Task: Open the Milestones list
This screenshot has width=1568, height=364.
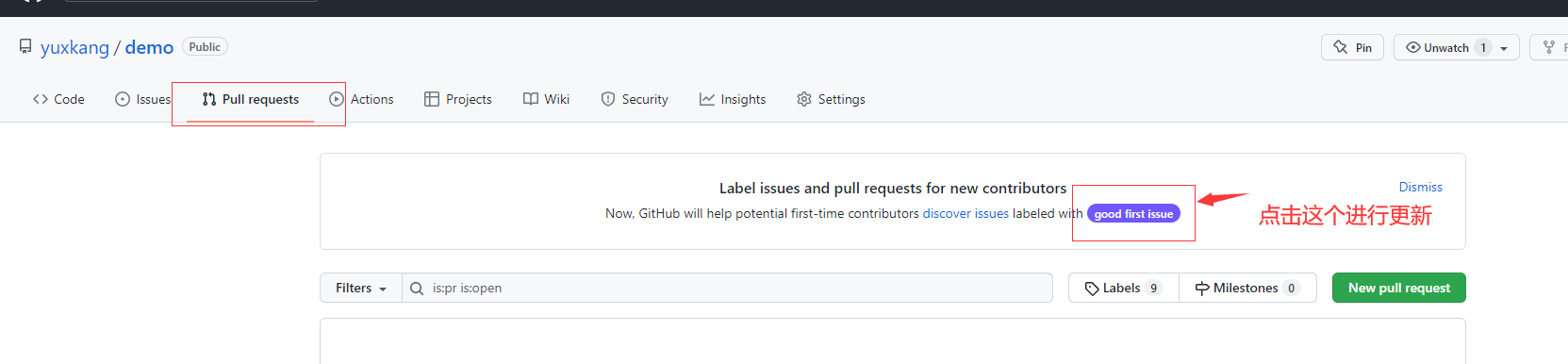Action: 1247,288
